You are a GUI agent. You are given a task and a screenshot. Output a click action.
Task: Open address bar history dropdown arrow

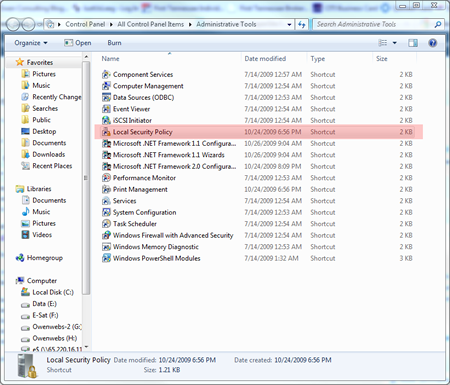tap(289, 24)
